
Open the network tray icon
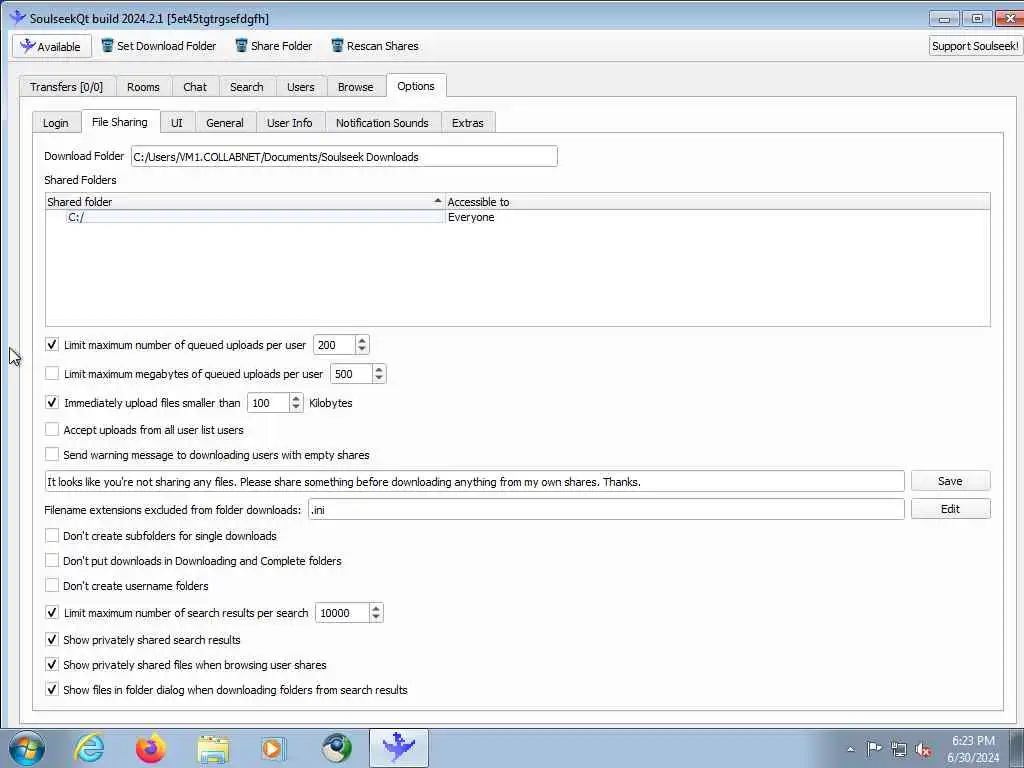(899, 749)
